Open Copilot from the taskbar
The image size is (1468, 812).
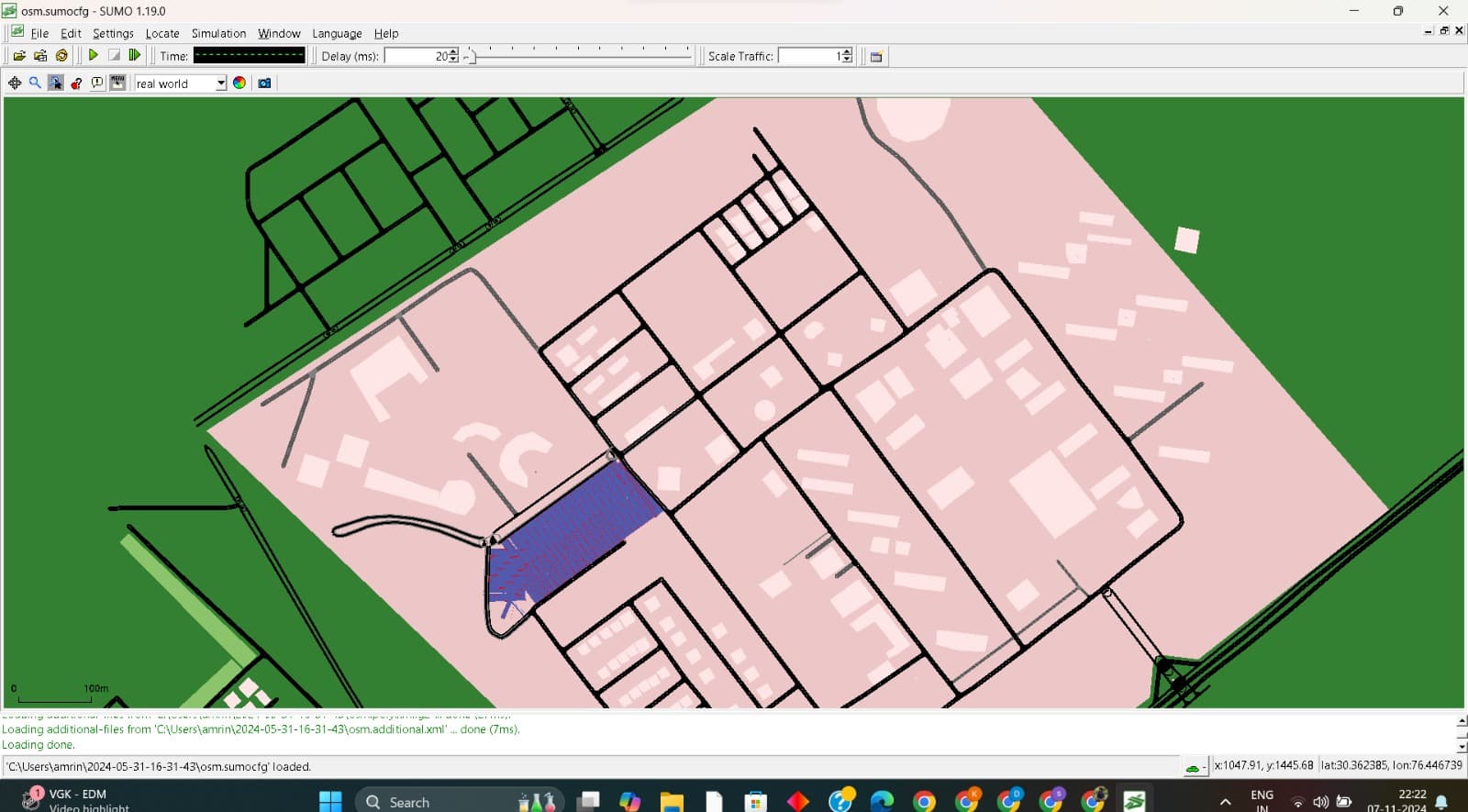point(629,801)
